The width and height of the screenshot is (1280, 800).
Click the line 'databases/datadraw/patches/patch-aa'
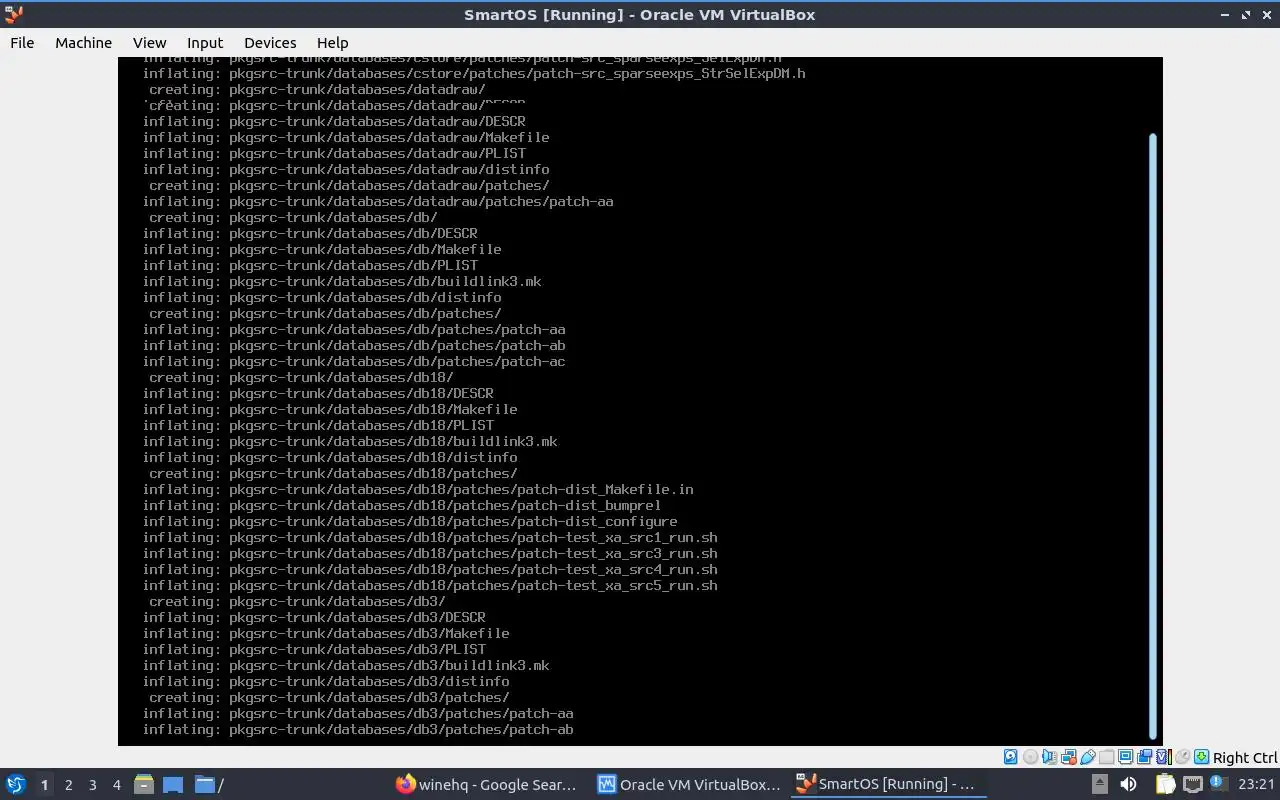click(378, 201)
